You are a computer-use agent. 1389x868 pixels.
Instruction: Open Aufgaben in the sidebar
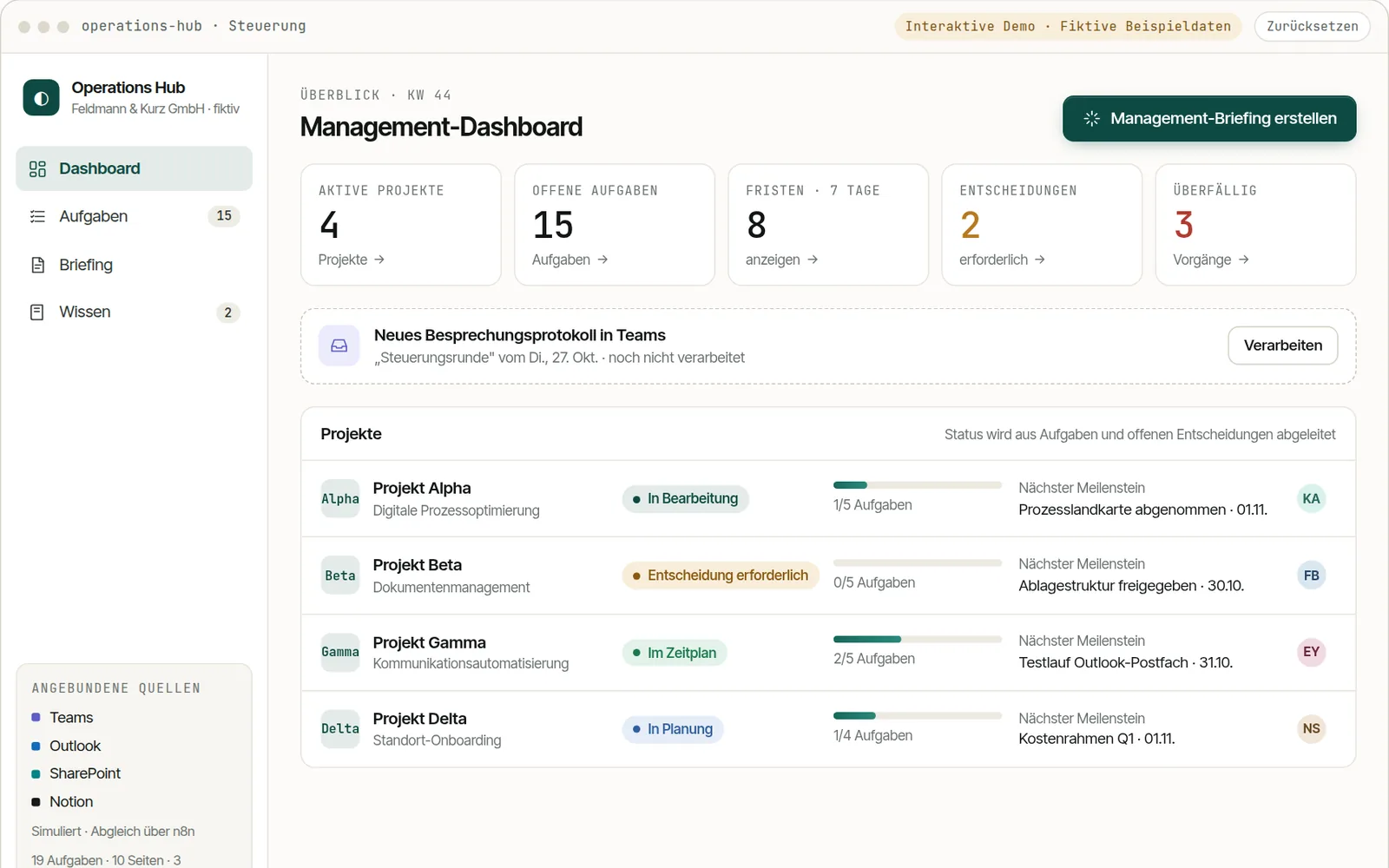pyautogui.click(x=134, y=216)
